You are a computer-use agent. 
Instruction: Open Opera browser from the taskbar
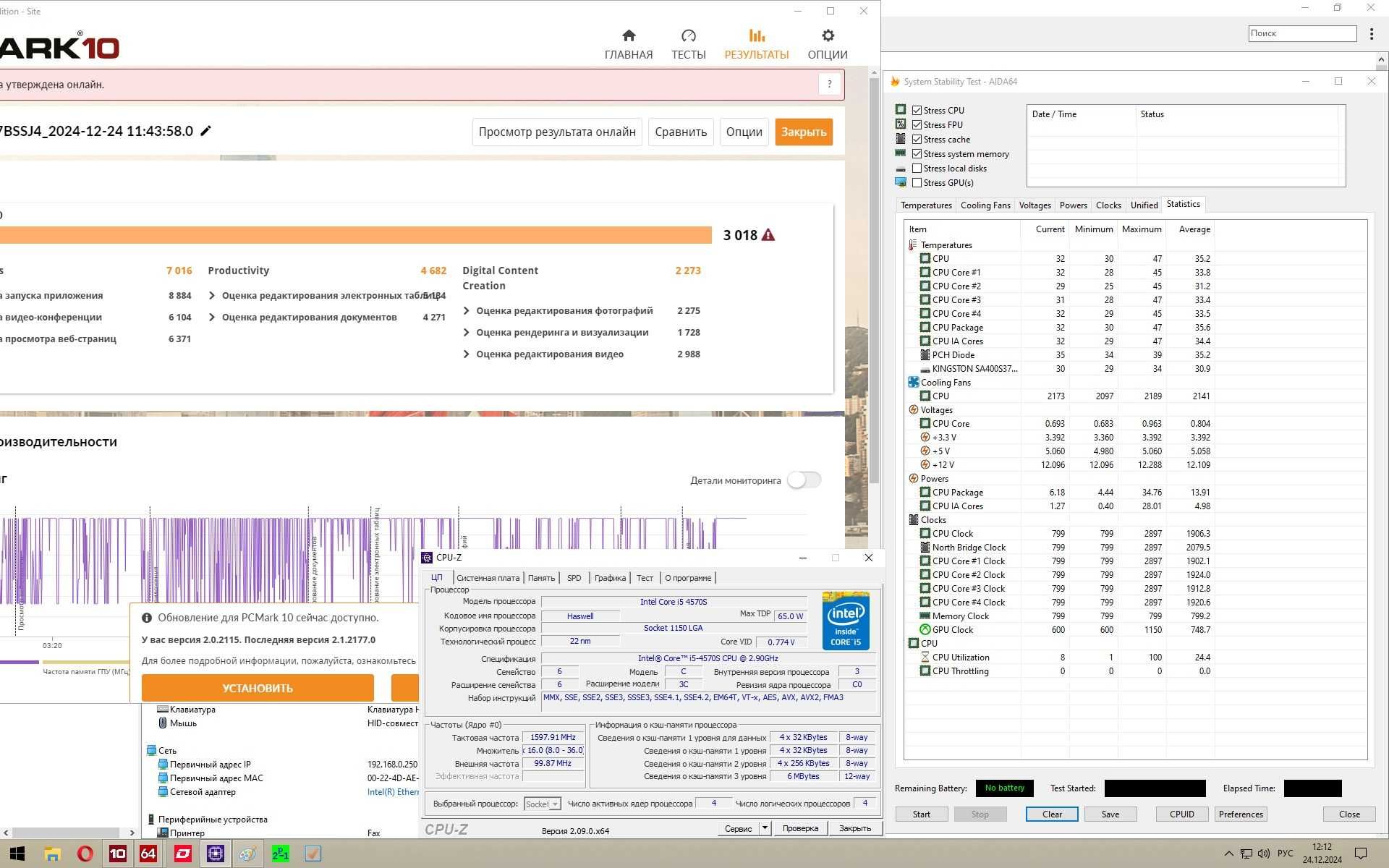(85, 854)
